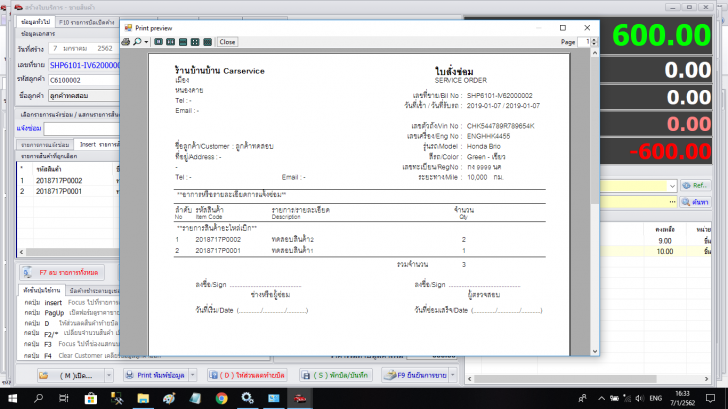Click the Print data button
The height and width of the screenshot is (409, 728).
(156, 375)
